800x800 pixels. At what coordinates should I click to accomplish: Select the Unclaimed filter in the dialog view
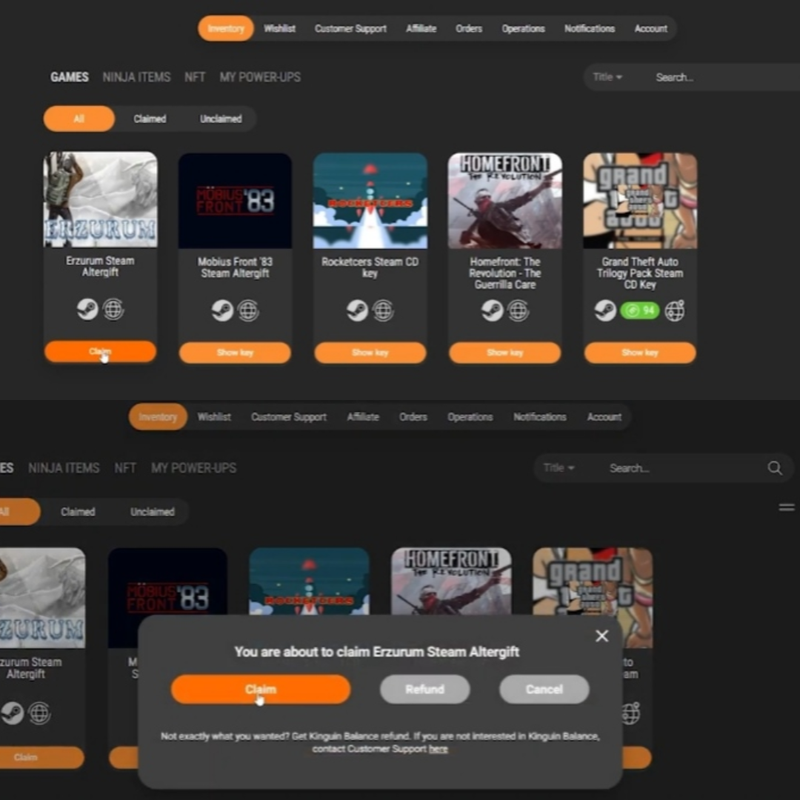click(x=153, y=512)
